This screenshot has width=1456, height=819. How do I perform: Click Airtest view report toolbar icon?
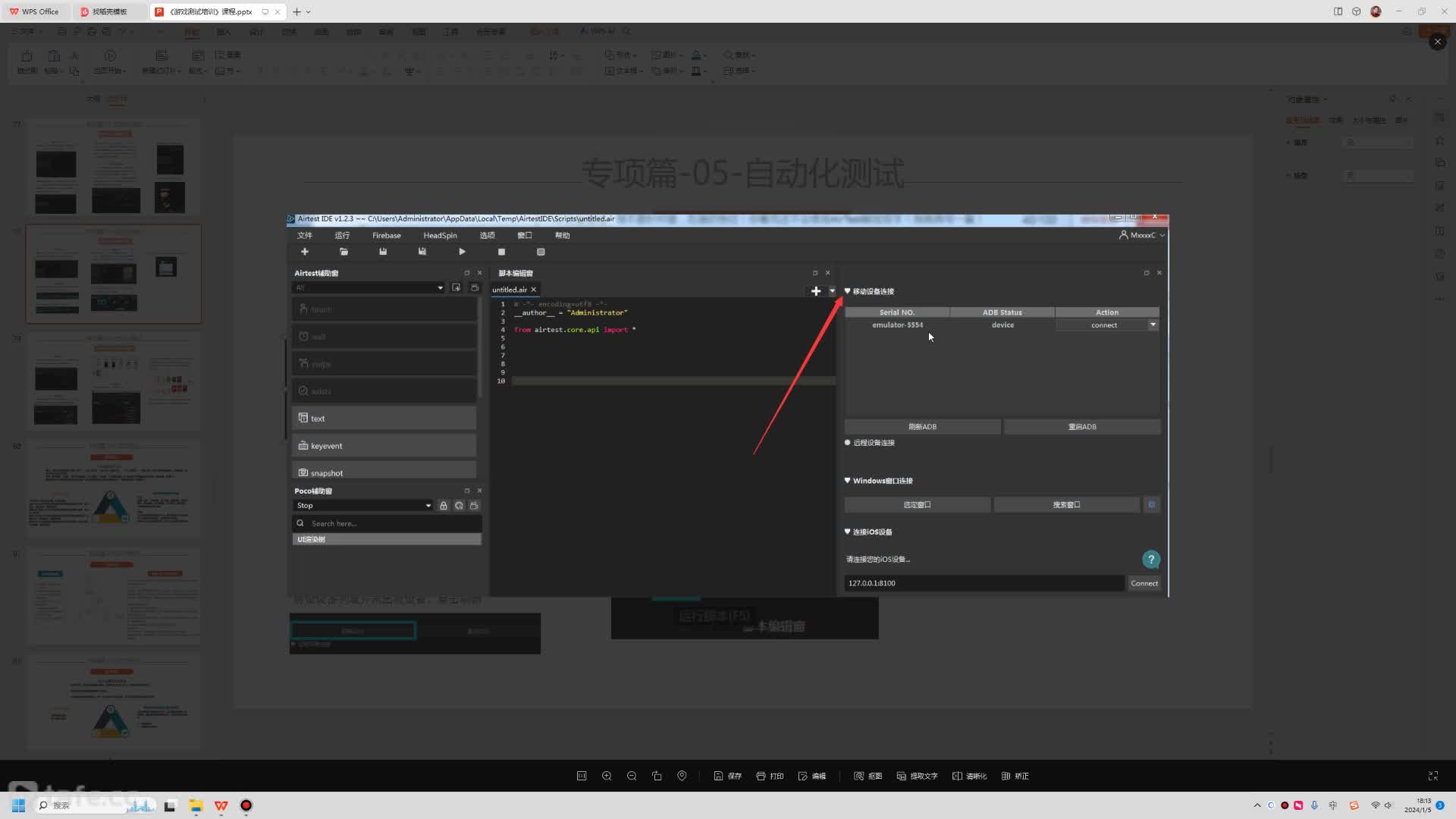pyautogui.click(x=541, y=252)
